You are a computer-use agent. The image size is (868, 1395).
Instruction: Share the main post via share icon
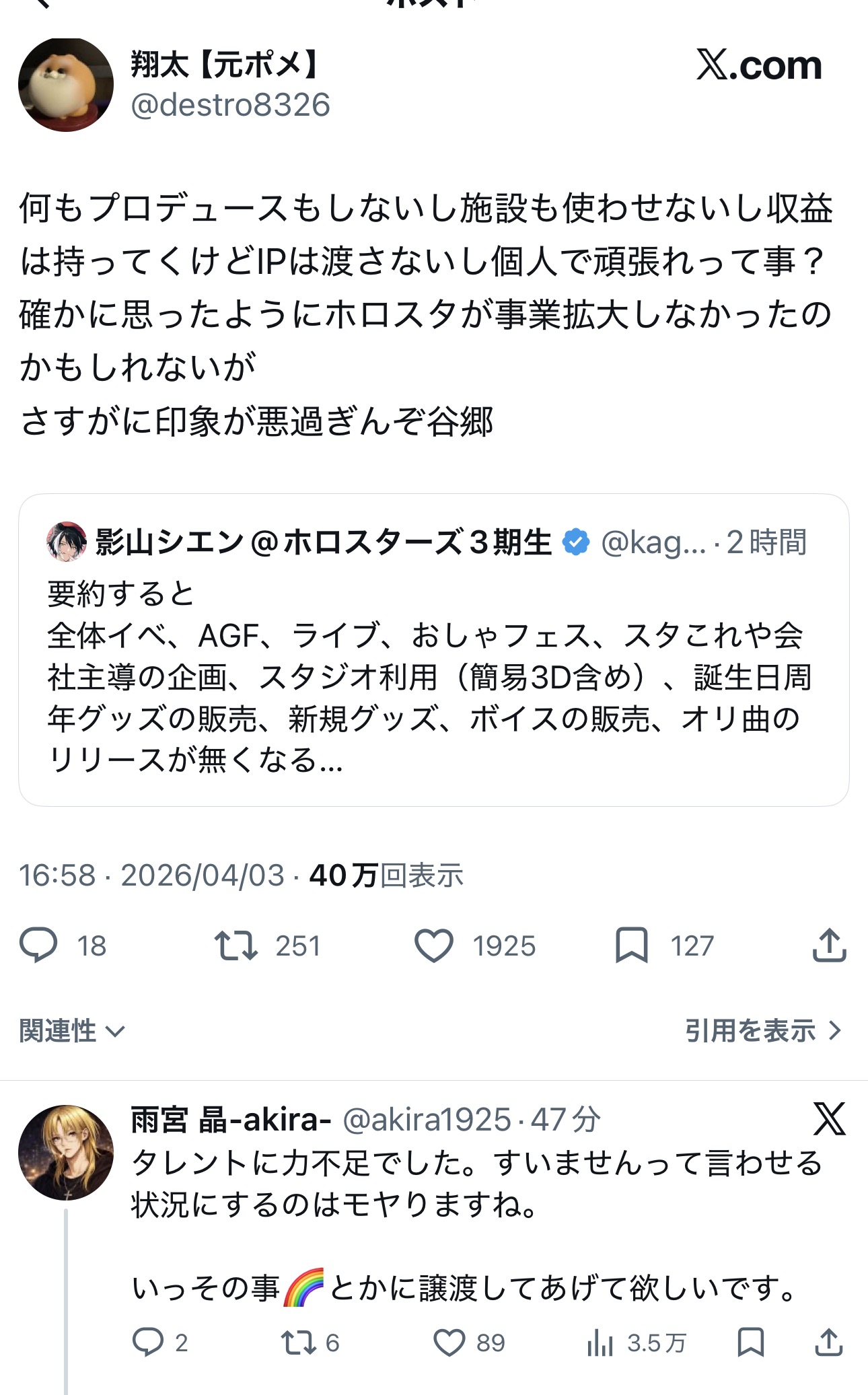829,945
